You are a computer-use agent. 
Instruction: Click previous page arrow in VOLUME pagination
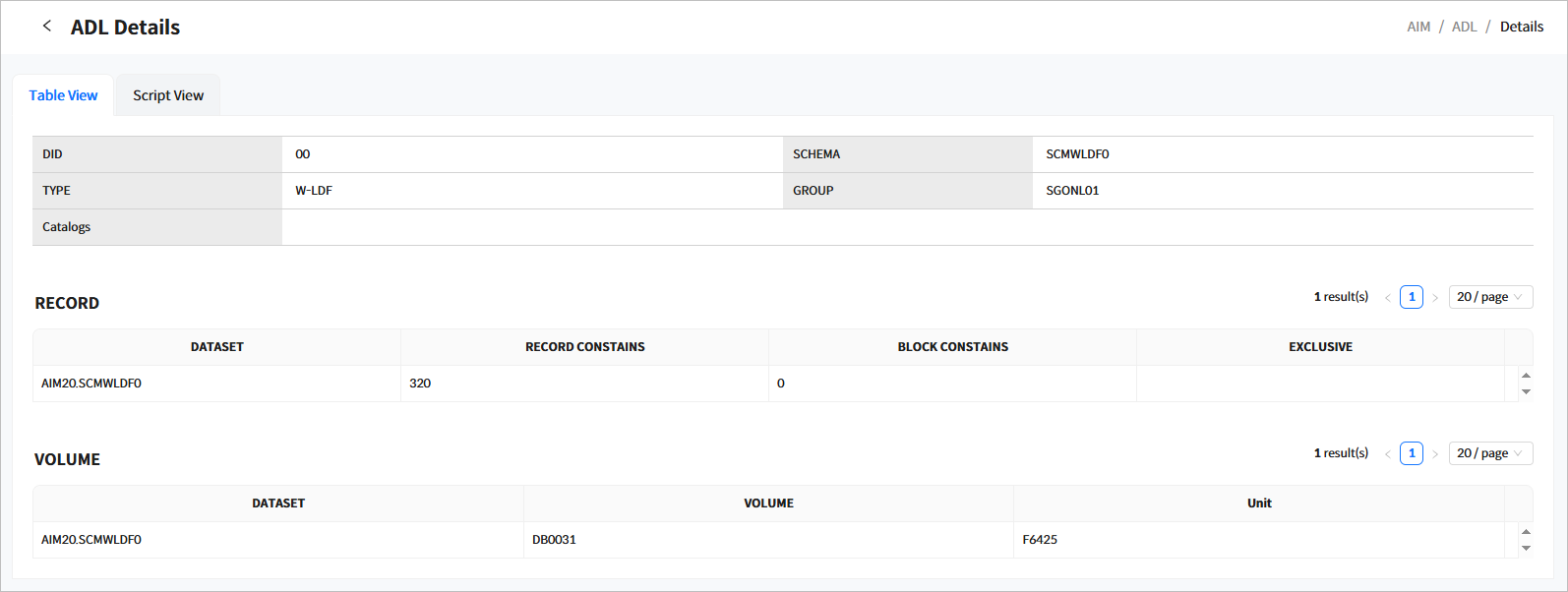click(x=1388, y=454)
